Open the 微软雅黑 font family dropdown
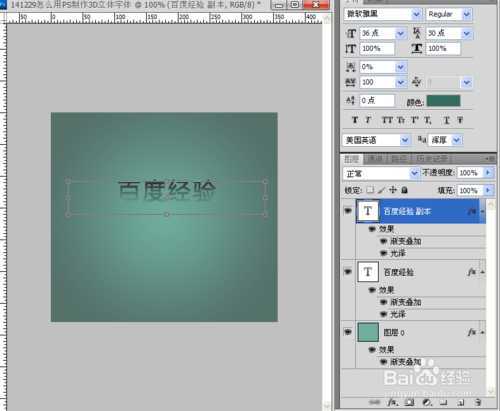The width and height of the screenshot is (500, 411). (x=416, y=14)
